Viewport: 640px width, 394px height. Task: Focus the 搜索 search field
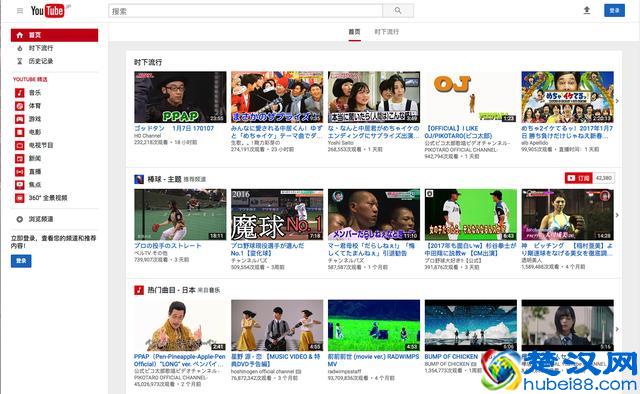click(245, 11)
